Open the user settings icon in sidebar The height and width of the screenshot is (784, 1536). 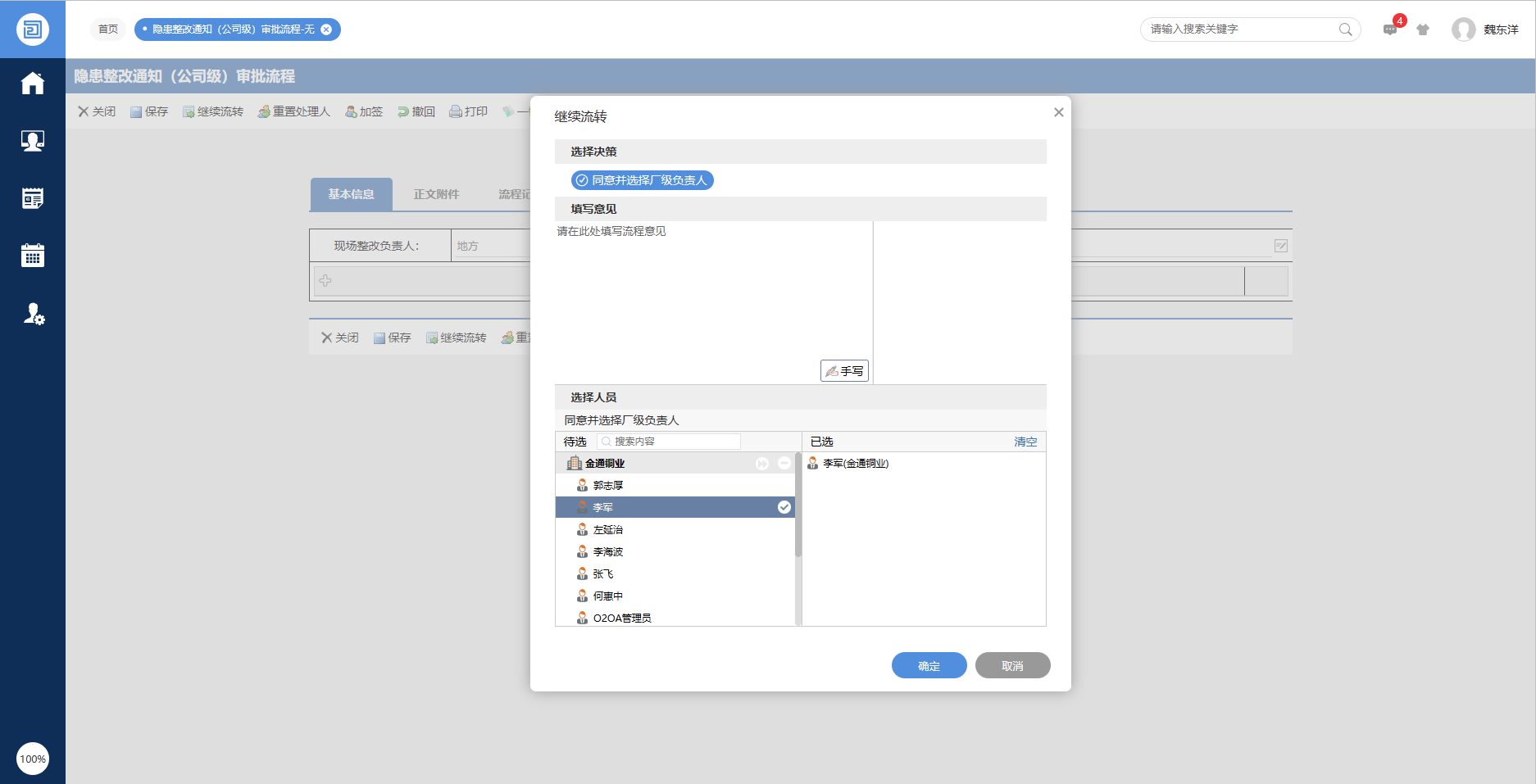[34, 314]
